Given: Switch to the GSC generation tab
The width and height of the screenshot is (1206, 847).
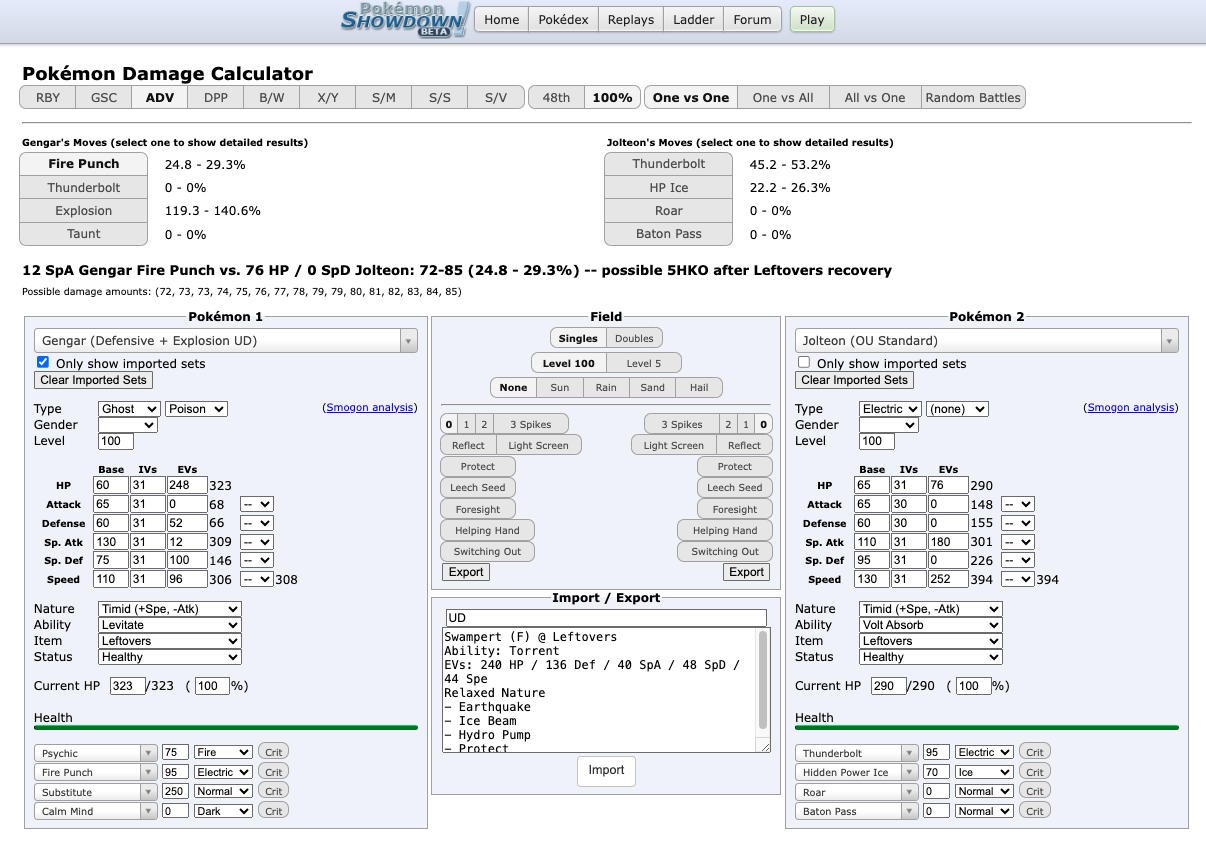Looking at the screenshot, I should pos(104,97).
